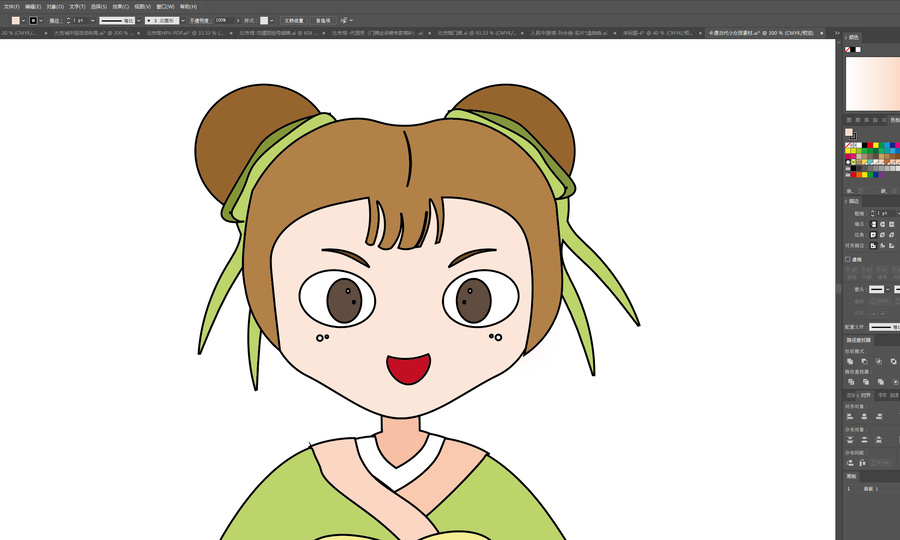
Task: Select the red swatch in first swatch row
Action: coord(870,145)
